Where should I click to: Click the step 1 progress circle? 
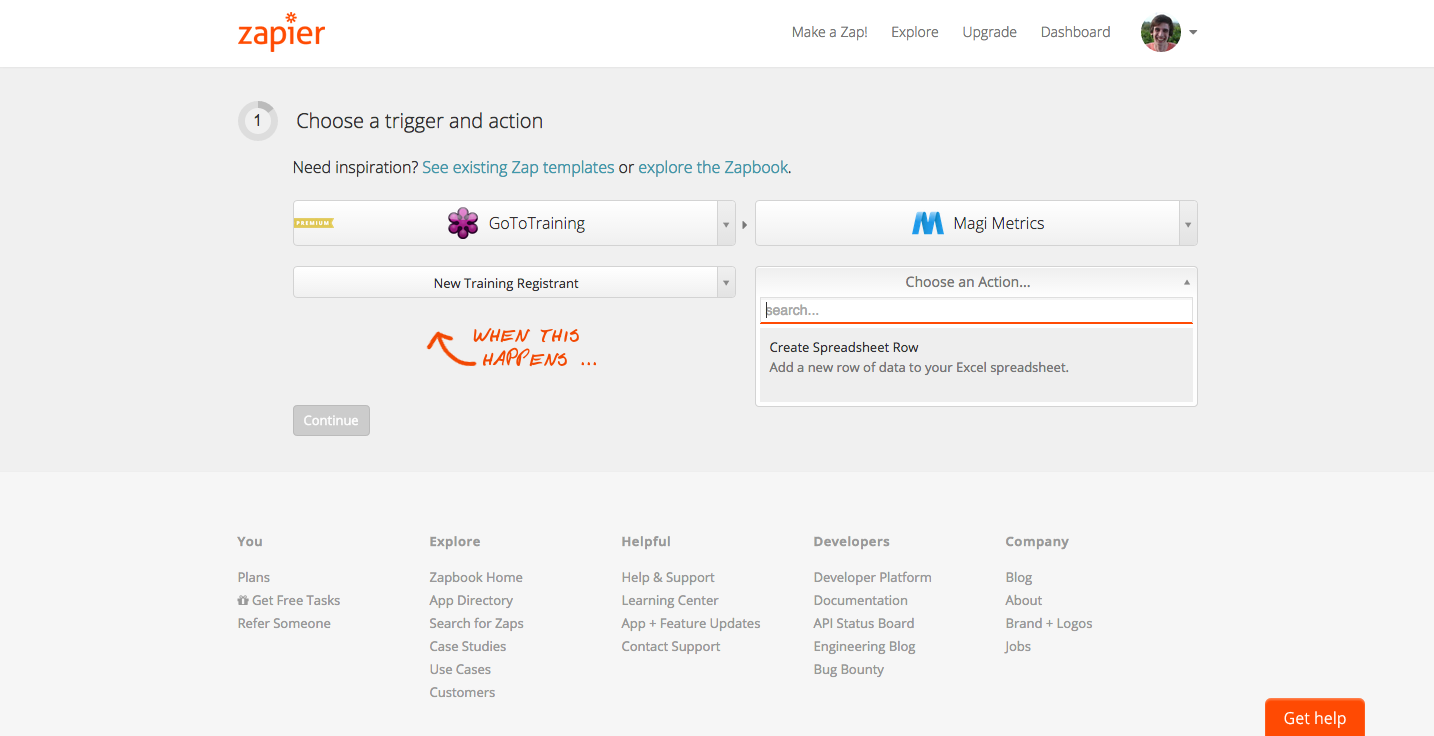point(257,120)
